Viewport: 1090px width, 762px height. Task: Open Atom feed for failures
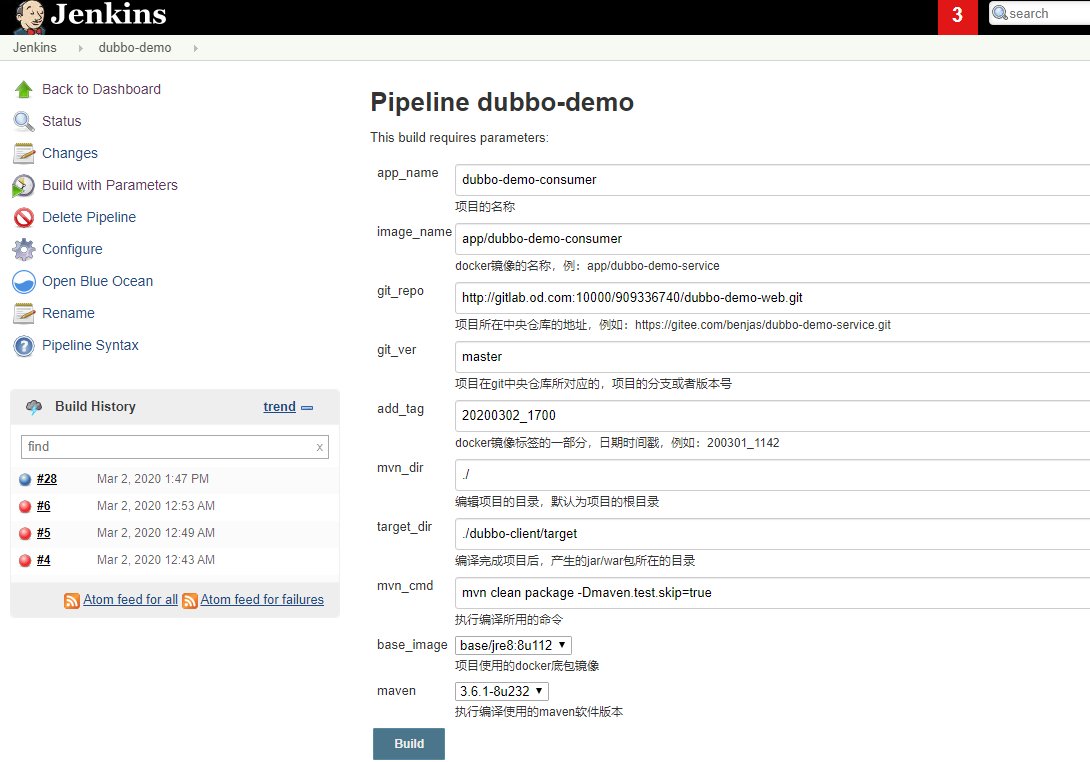(x=262, y=600)
